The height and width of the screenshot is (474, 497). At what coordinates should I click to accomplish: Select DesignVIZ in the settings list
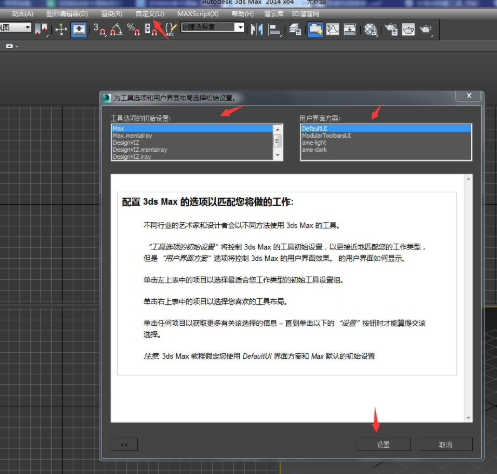tap(192, 143)
